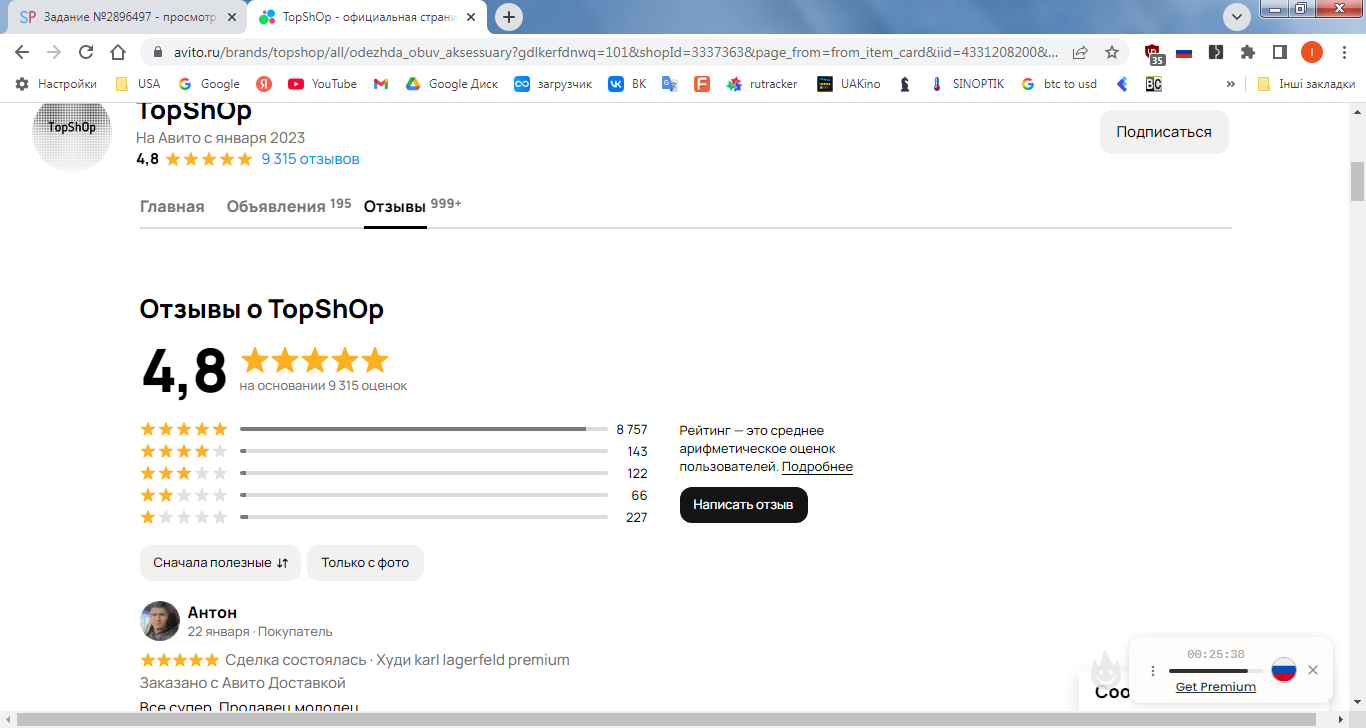Click the Get Premium link

coord(1215,687)
